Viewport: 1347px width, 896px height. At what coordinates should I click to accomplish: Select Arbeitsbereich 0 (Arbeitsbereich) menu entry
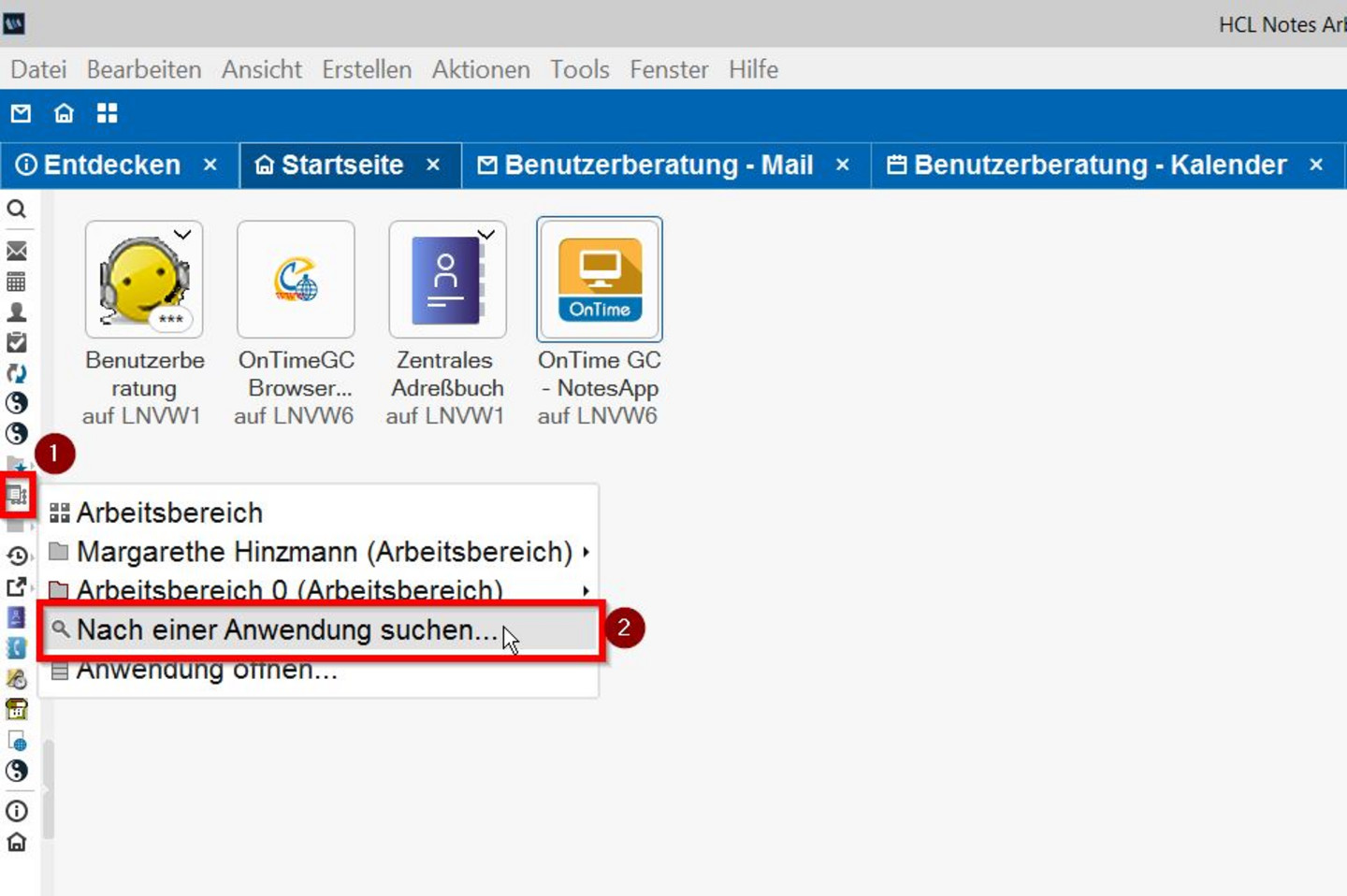tap(318, 590)
